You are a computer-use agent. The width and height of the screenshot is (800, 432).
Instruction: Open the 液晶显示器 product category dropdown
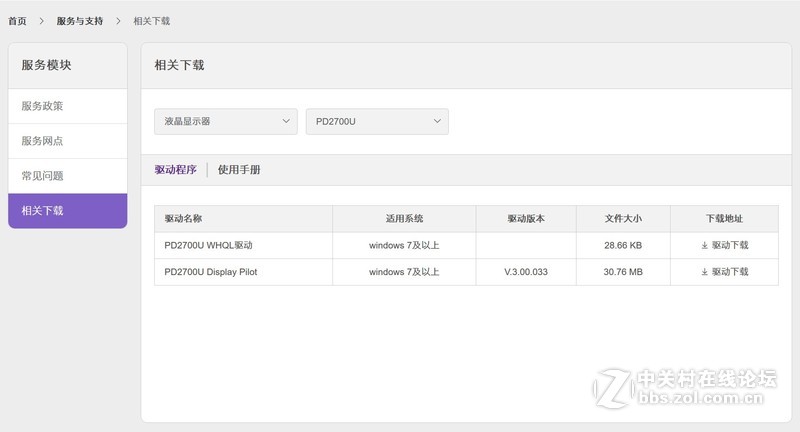(226, 121)
